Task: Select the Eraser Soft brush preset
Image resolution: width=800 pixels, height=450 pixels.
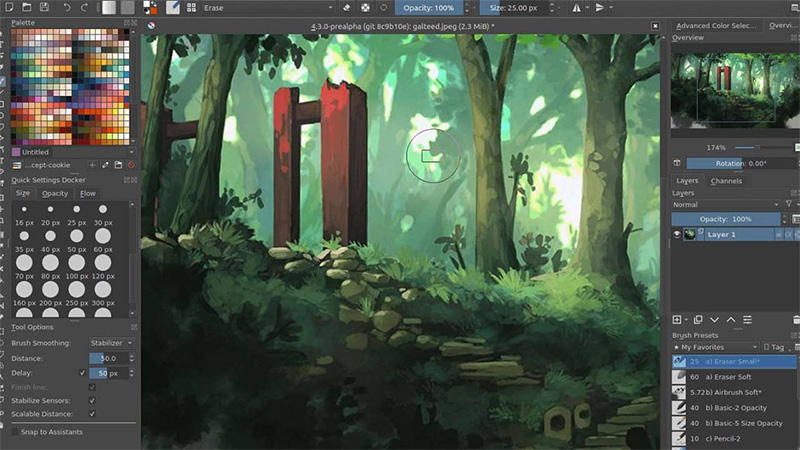Action: pyautogui.click(x=734, y=377)
